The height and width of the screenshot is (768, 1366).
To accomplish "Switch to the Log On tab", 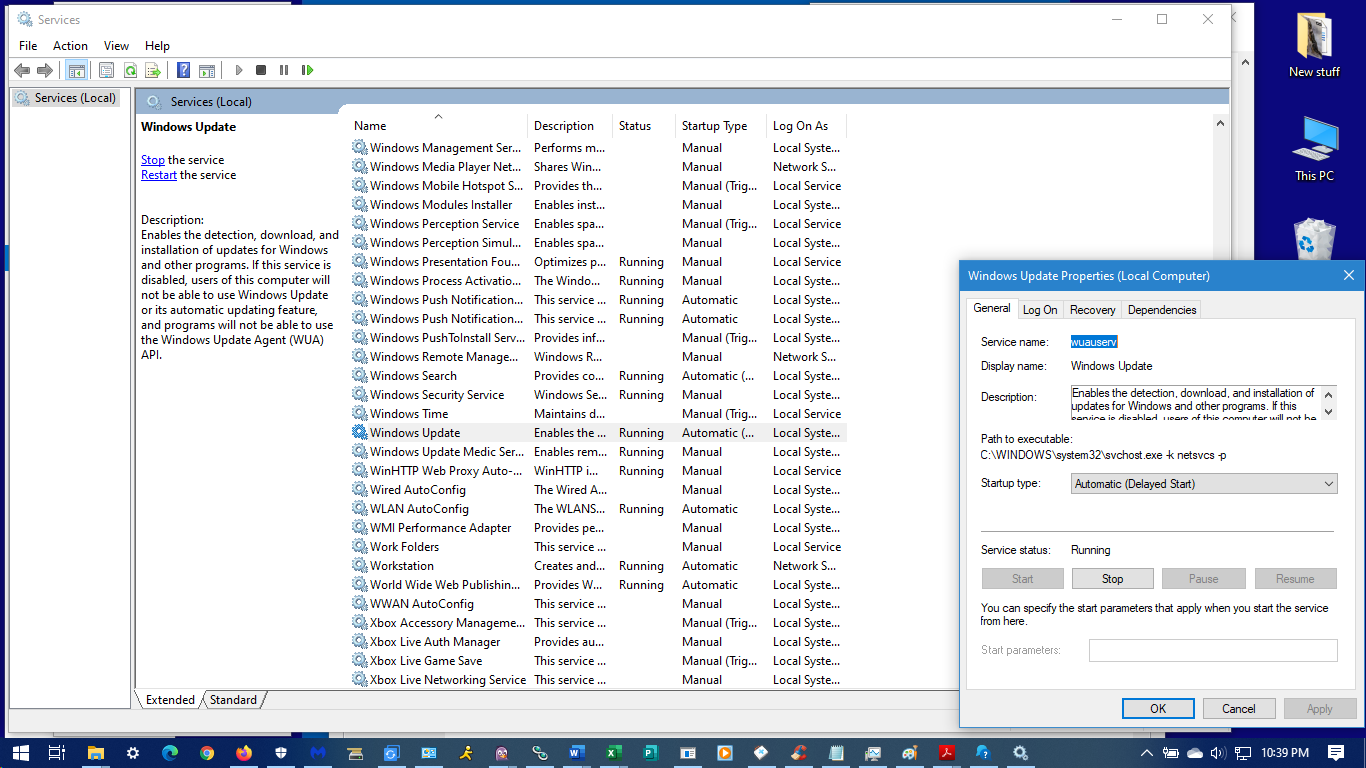I will click(1040, 310).
